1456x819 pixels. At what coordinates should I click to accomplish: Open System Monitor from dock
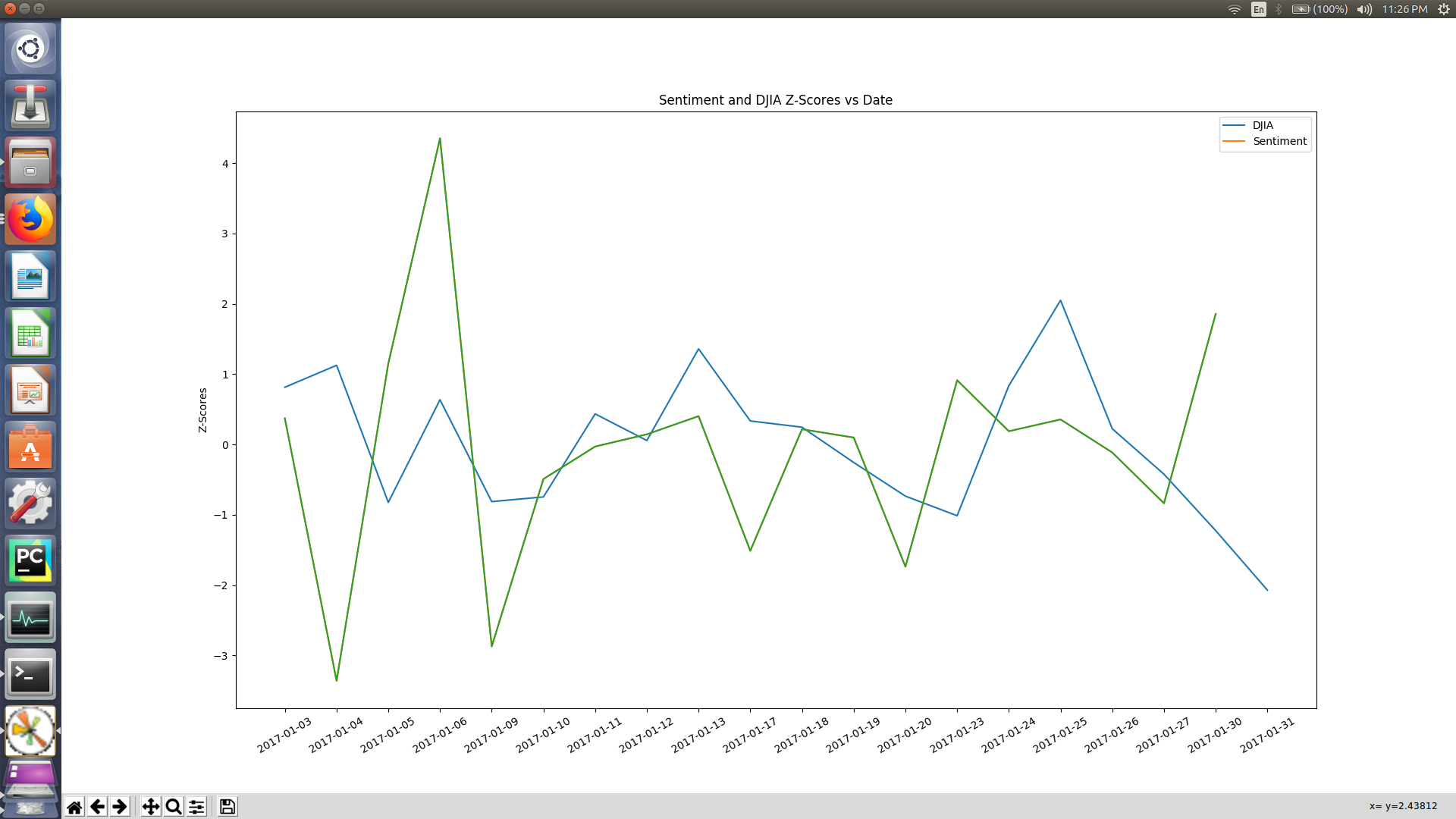(x=30, y=618)
